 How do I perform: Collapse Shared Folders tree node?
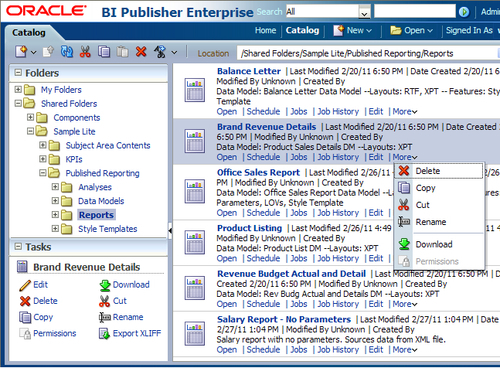coord(18,103)
